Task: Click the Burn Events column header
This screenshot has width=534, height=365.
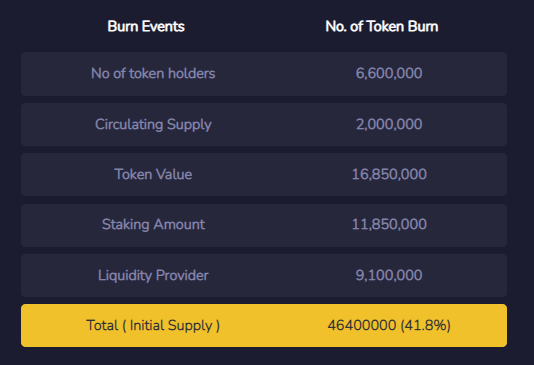Action: (146, 27)
